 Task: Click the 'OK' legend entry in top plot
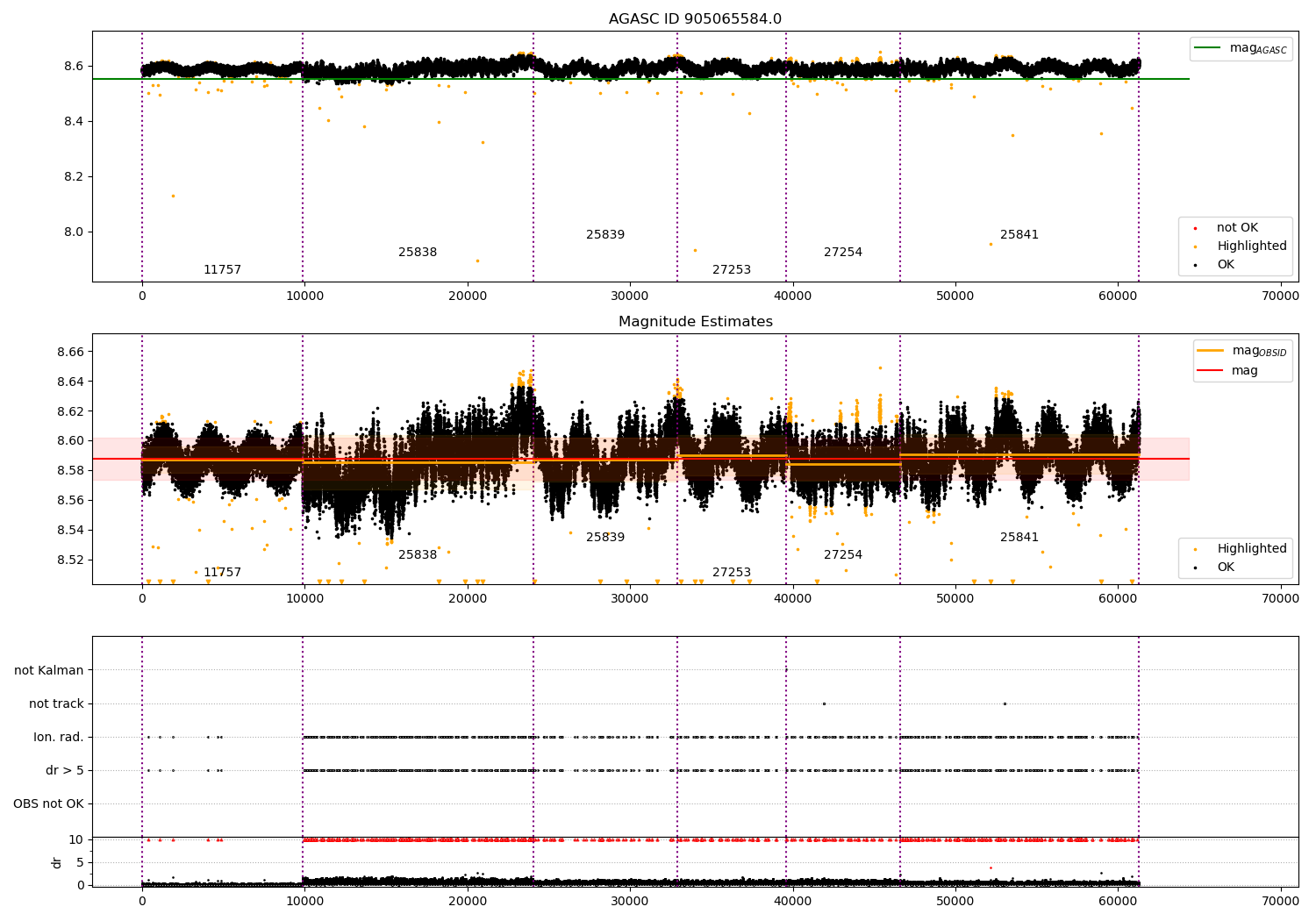(1226, 265)
